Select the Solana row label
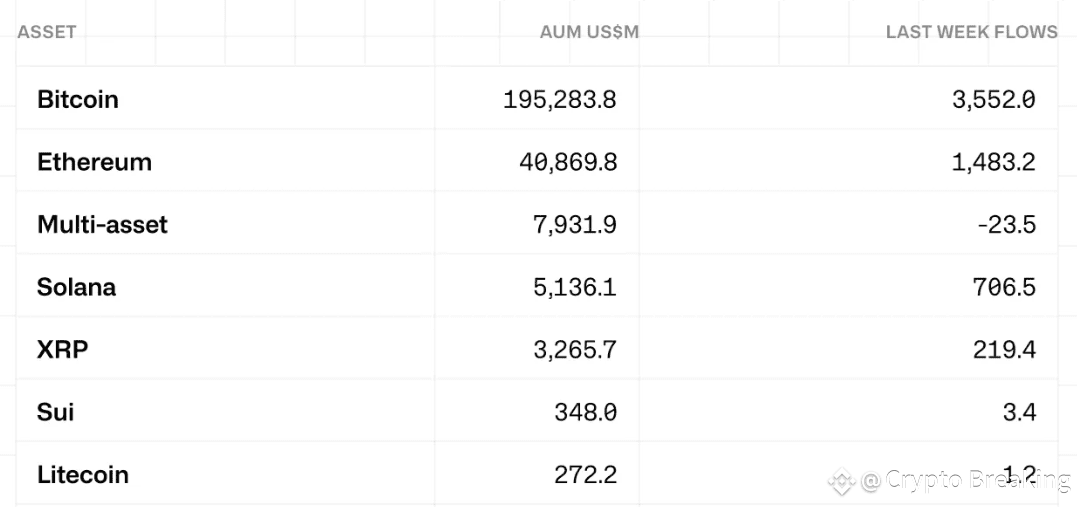 click(76, 287)
